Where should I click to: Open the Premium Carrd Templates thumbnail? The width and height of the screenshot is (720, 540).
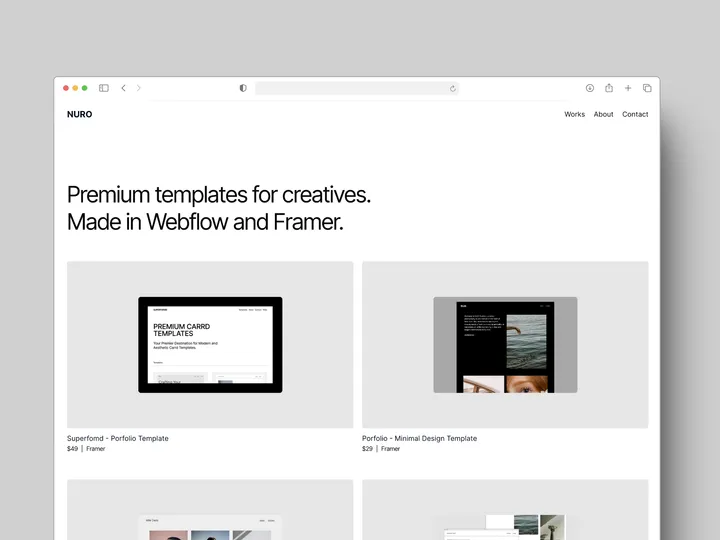pyautogui.click(x=210, y=345)
